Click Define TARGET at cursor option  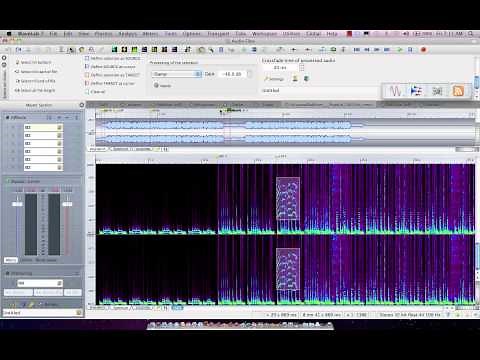[x=110, y=83]
